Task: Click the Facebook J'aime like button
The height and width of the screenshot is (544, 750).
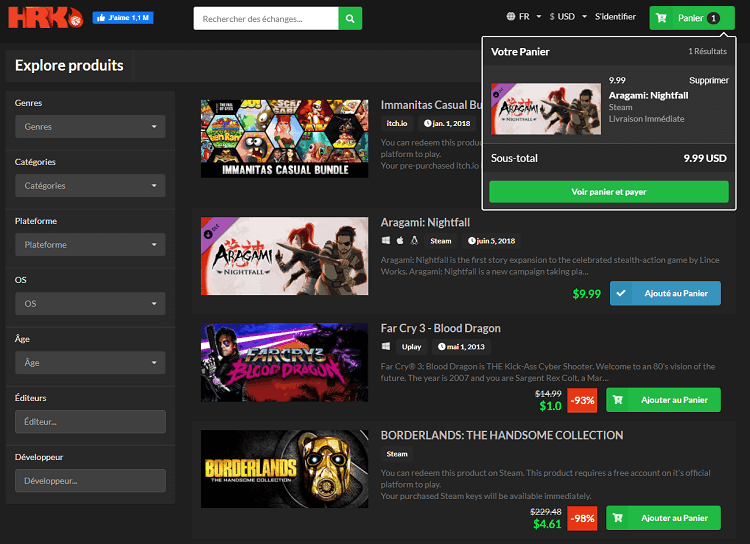Action: 123,18
